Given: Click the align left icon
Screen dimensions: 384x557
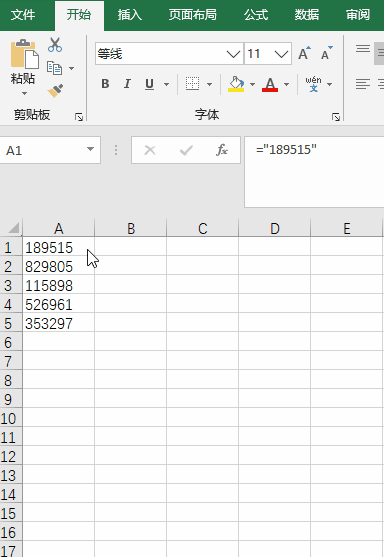Looking at the screenshot, I should [x=363, y=84].
